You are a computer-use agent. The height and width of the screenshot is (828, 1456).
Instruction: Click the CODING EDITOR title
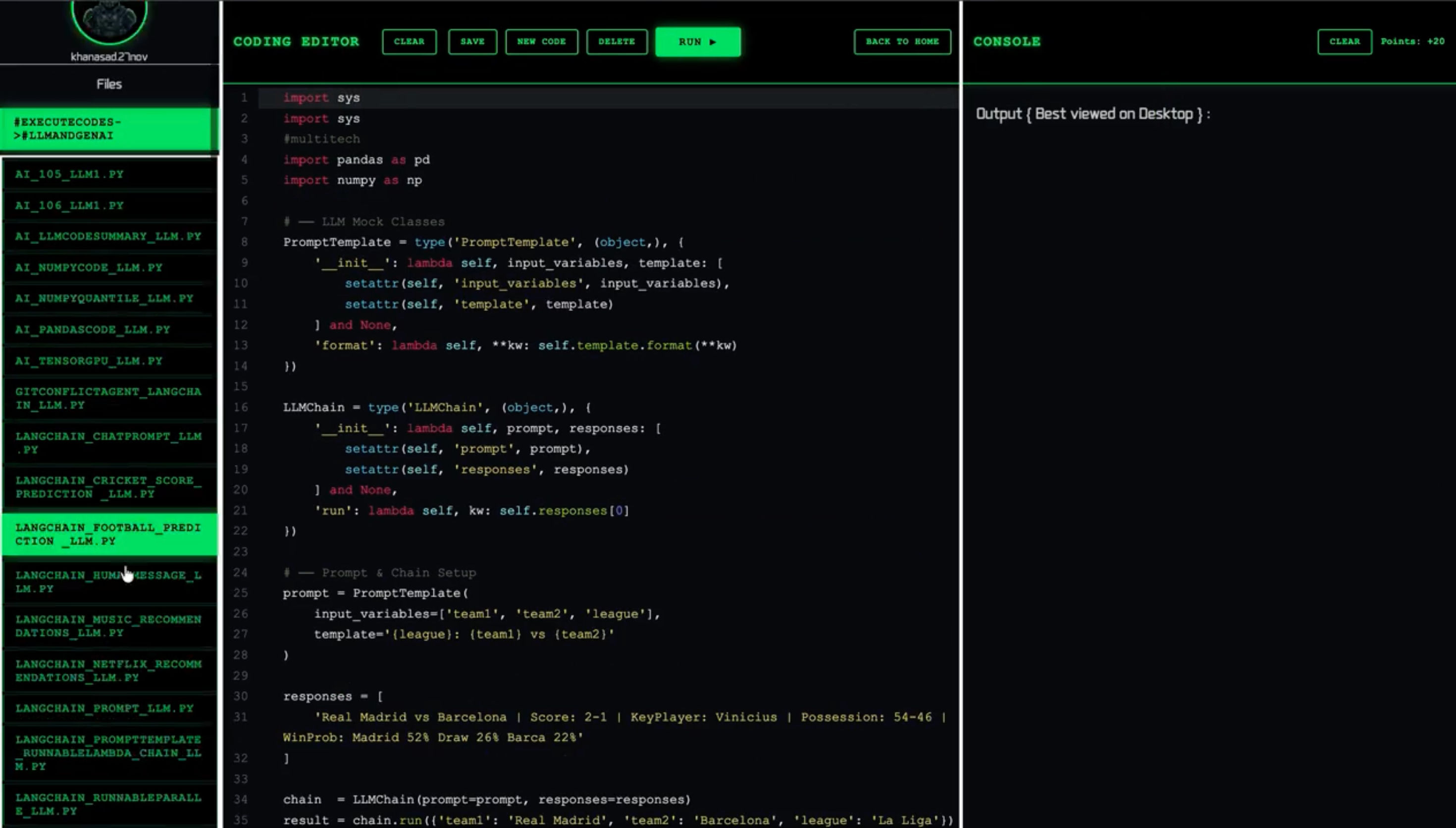click(296, 42)
